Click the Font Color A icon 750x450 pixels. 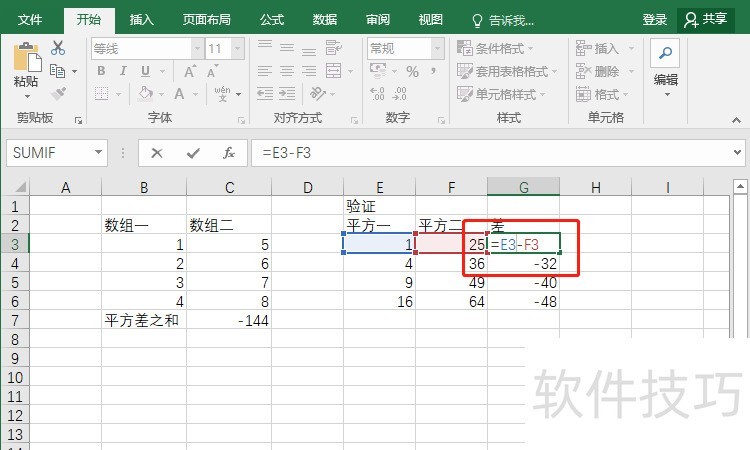179,94
